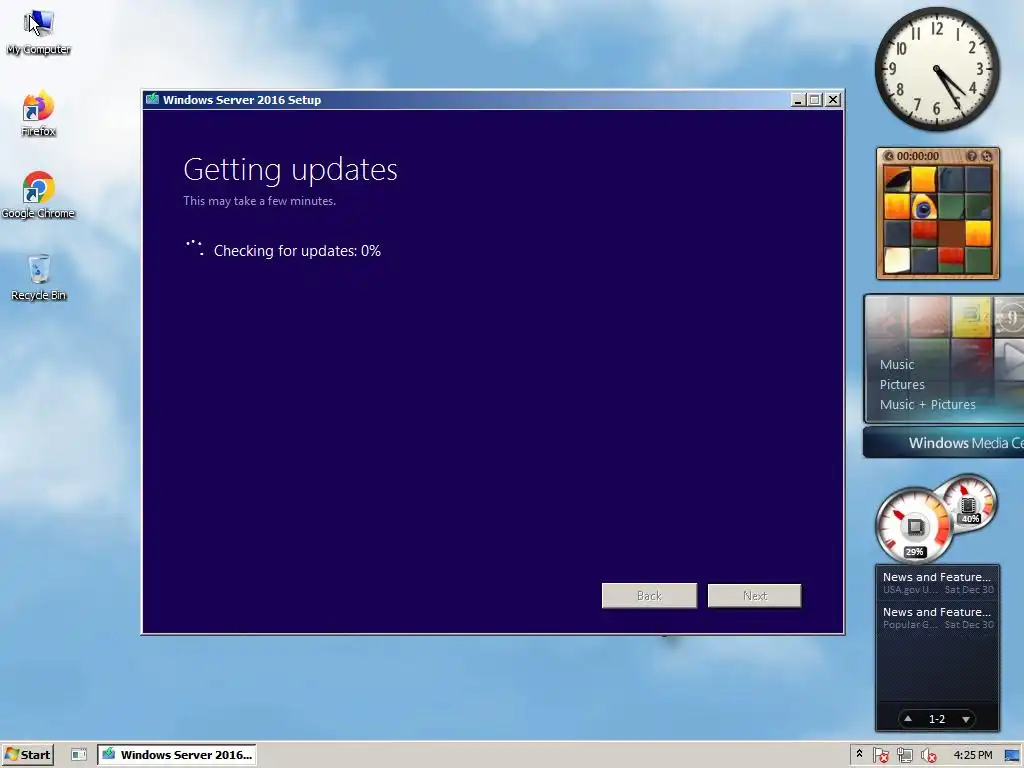Go to previous feed headlines page
The image size is (1024, 768).
[908, 719]
